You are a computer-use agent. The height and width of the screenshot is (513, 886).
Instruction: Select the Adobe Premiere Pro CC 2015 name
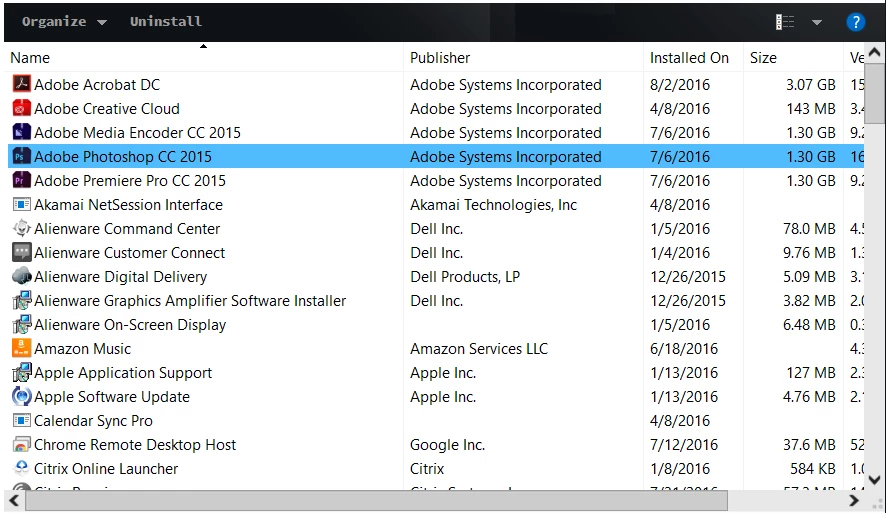(x=130, y=181)
